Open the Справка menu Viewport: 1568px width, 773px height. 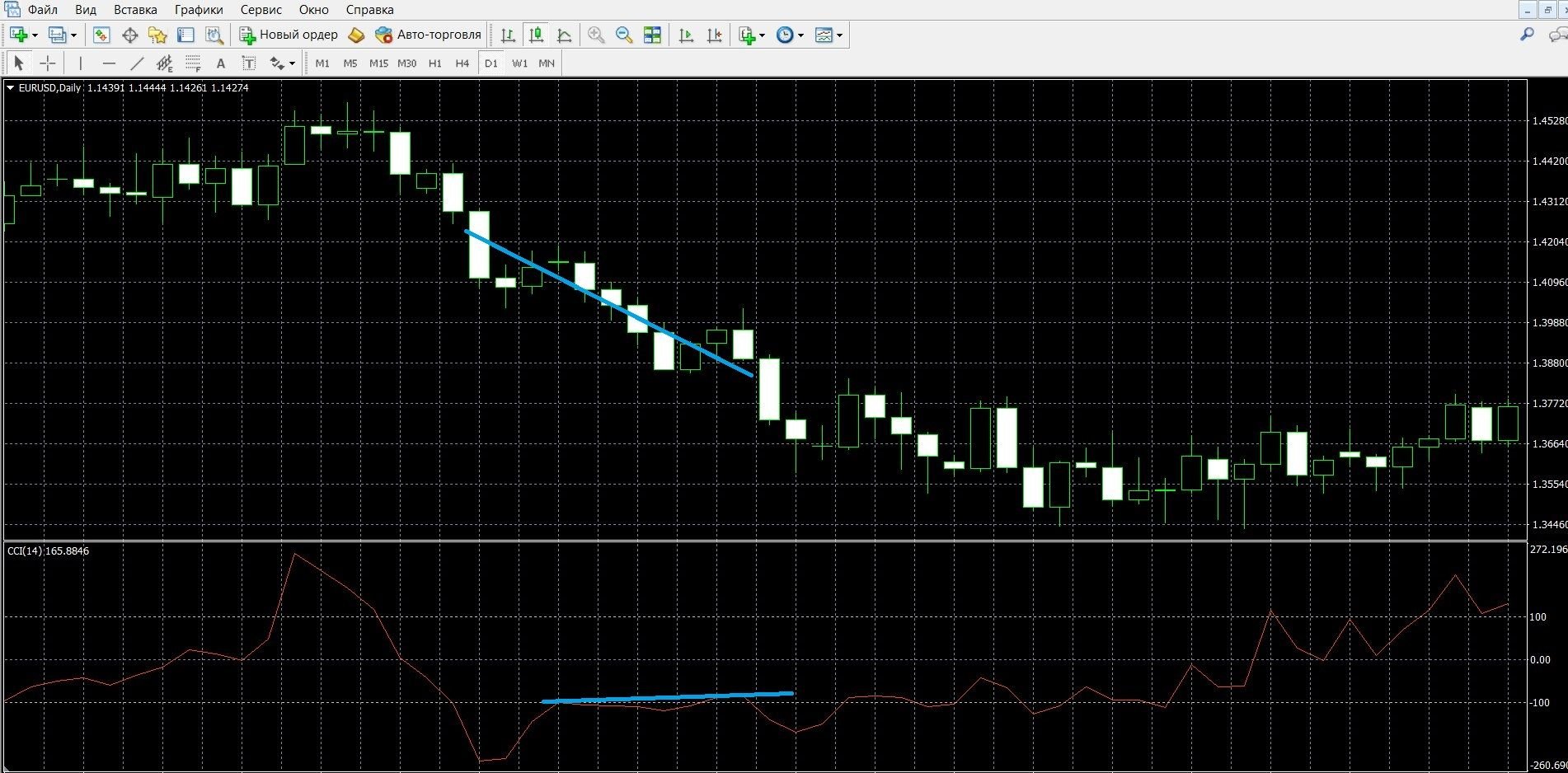pyautogui.click(x=369, y=10)
